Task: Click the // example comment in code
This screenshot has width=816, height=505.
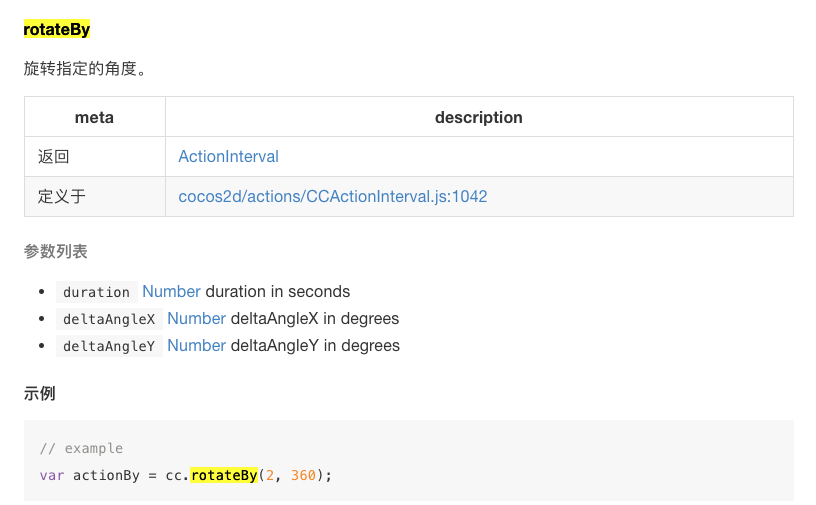Action: point(81,449)
